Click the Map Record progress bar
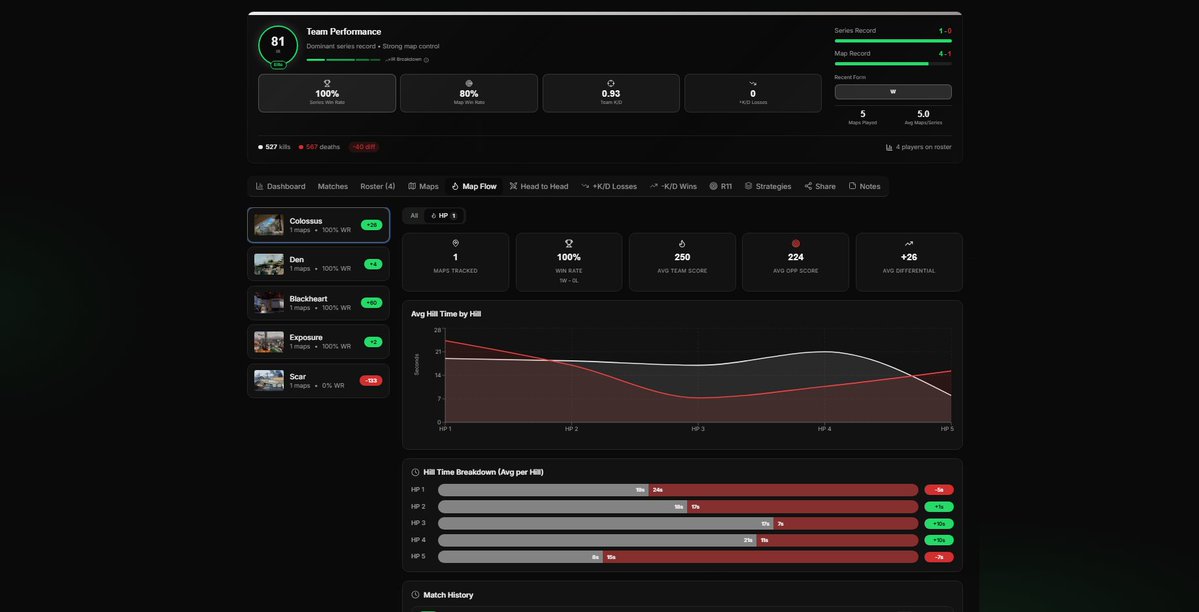The image size is (1199, 612). (893, 63)
